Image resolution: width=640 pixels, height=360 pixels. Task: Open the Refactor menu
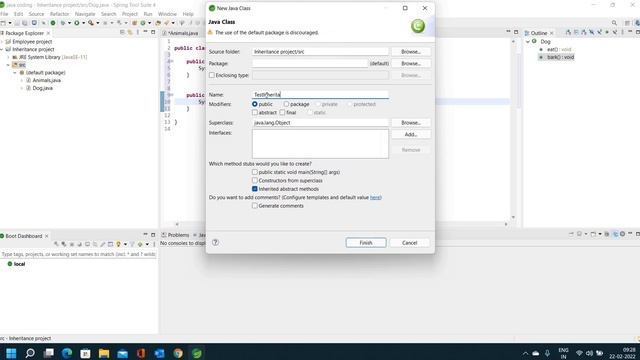tap(59, 14)
